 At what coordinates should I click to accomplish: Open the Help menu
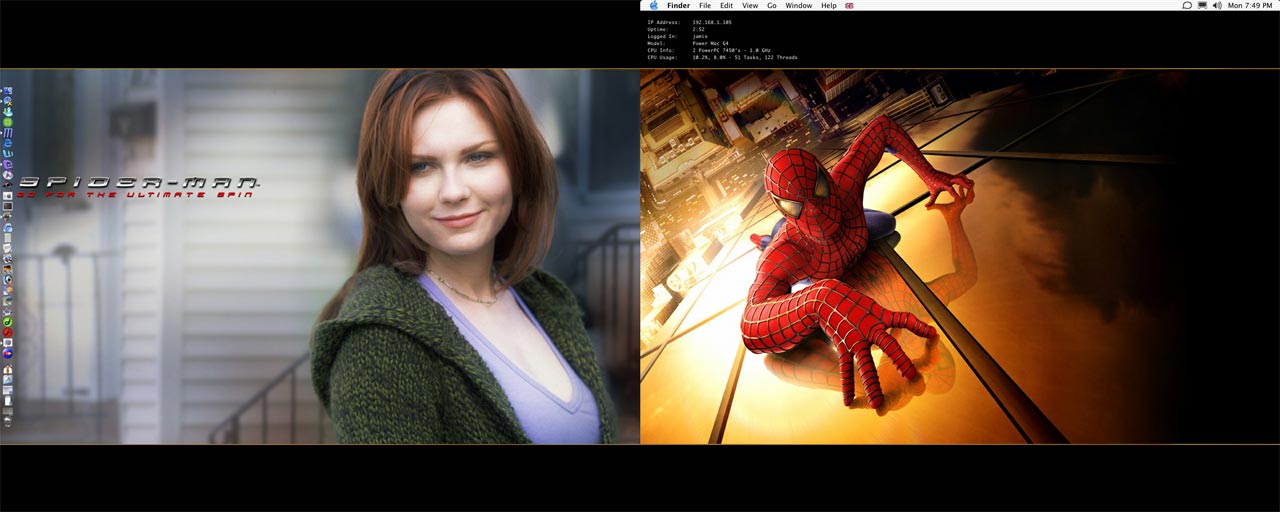[829, 5]
